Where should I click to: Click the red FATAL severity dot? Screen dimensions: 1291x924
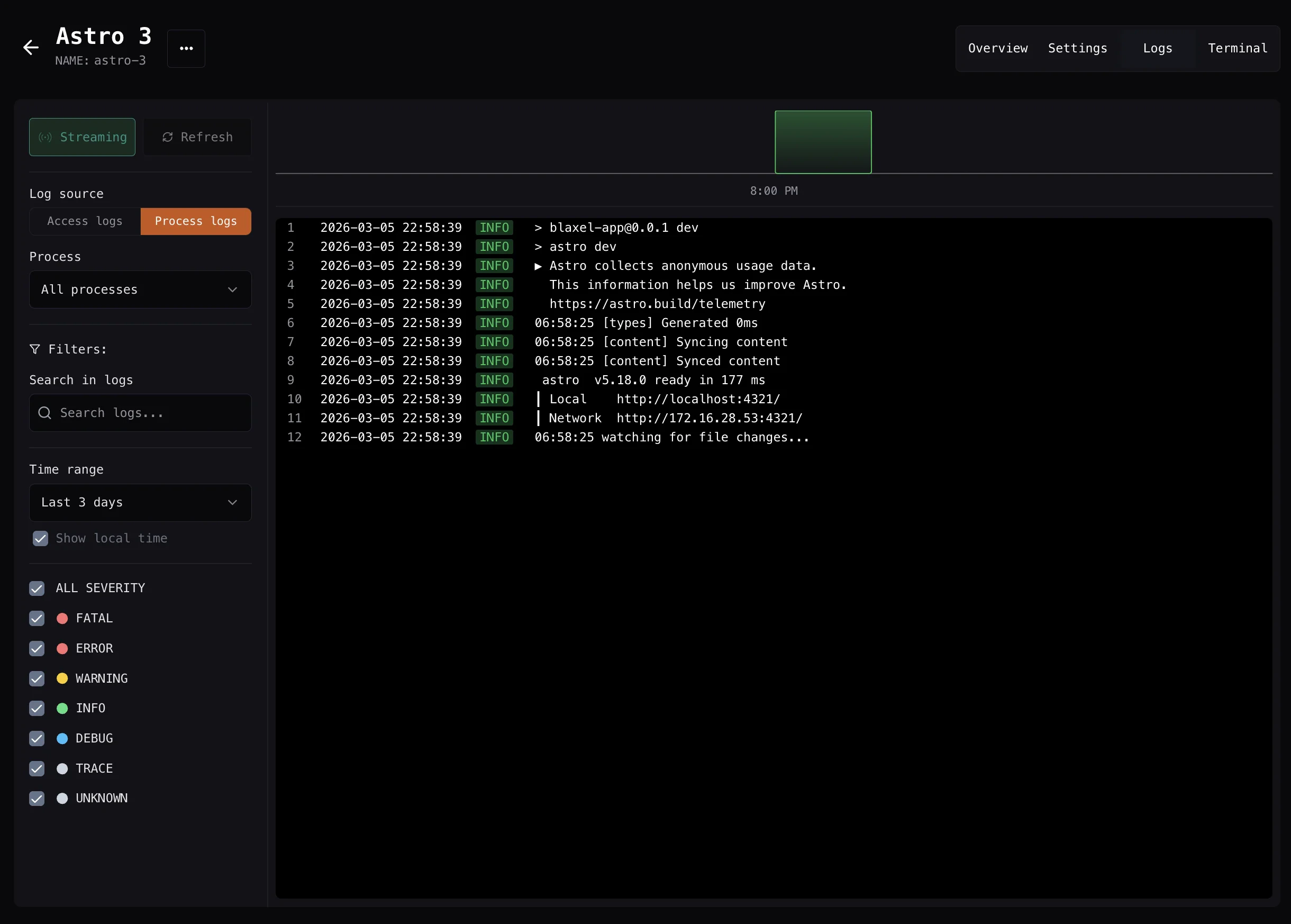coord(61,619)
